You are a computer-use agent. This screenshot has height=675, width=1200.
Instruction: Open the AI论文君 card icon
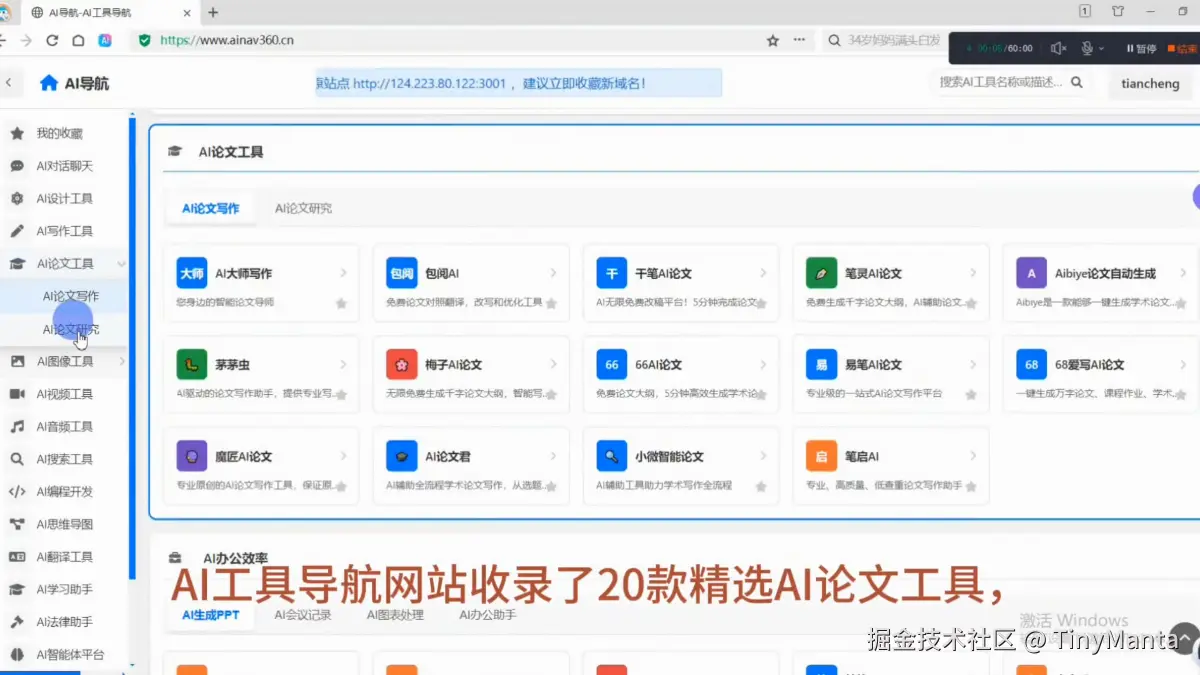click(401, 455)
